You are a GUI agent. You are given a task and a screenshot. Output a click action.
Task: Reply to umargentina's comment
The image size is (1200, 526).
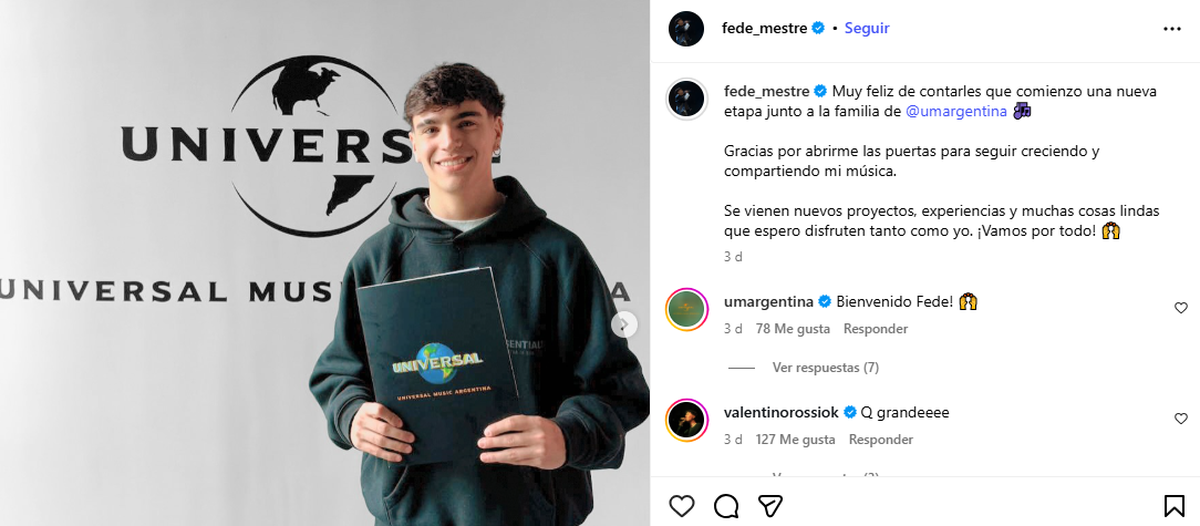(875, 329)
